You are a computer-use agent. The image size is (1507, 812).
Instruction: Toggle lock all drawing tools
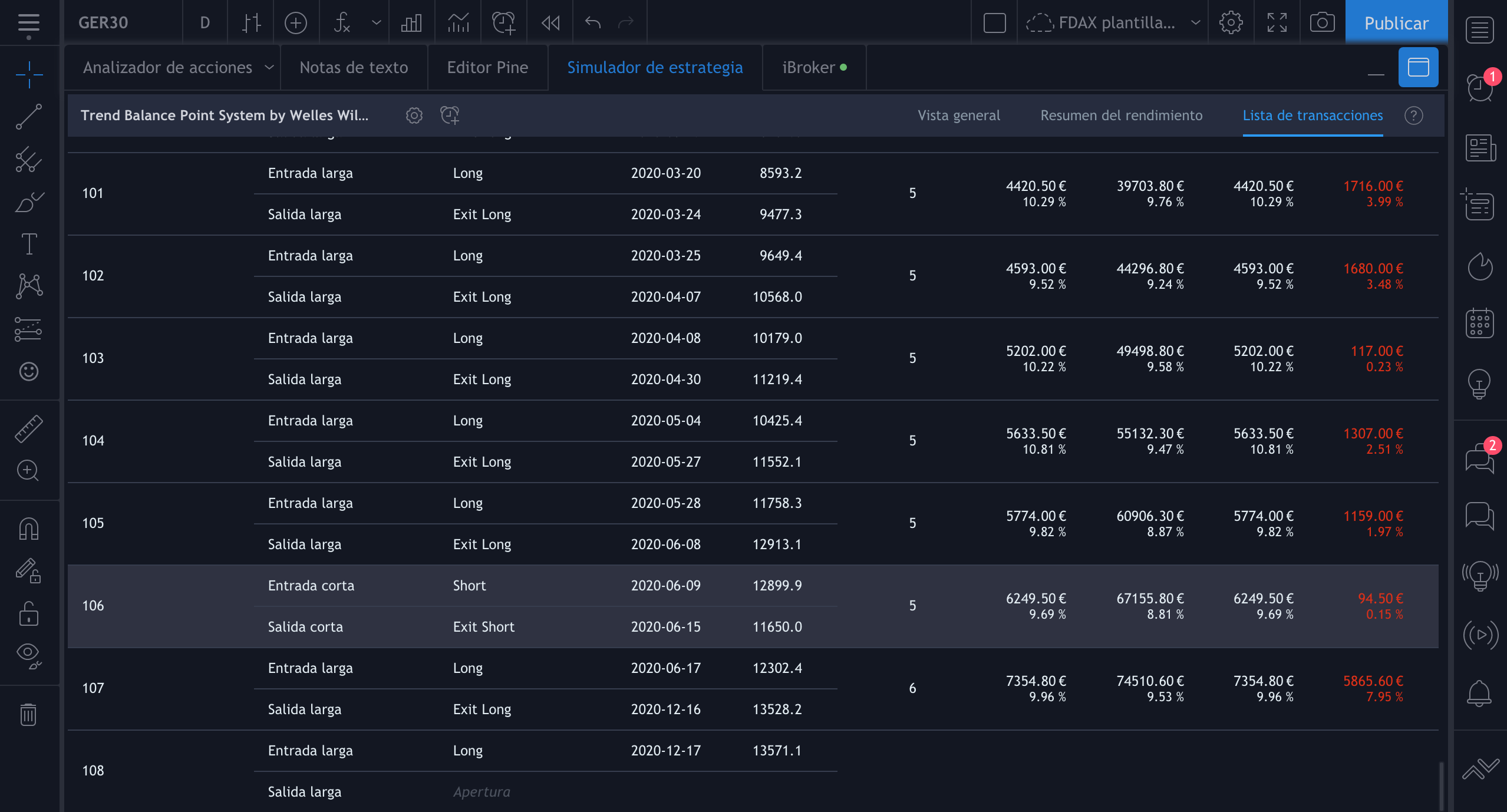click(x=28, y=613)
